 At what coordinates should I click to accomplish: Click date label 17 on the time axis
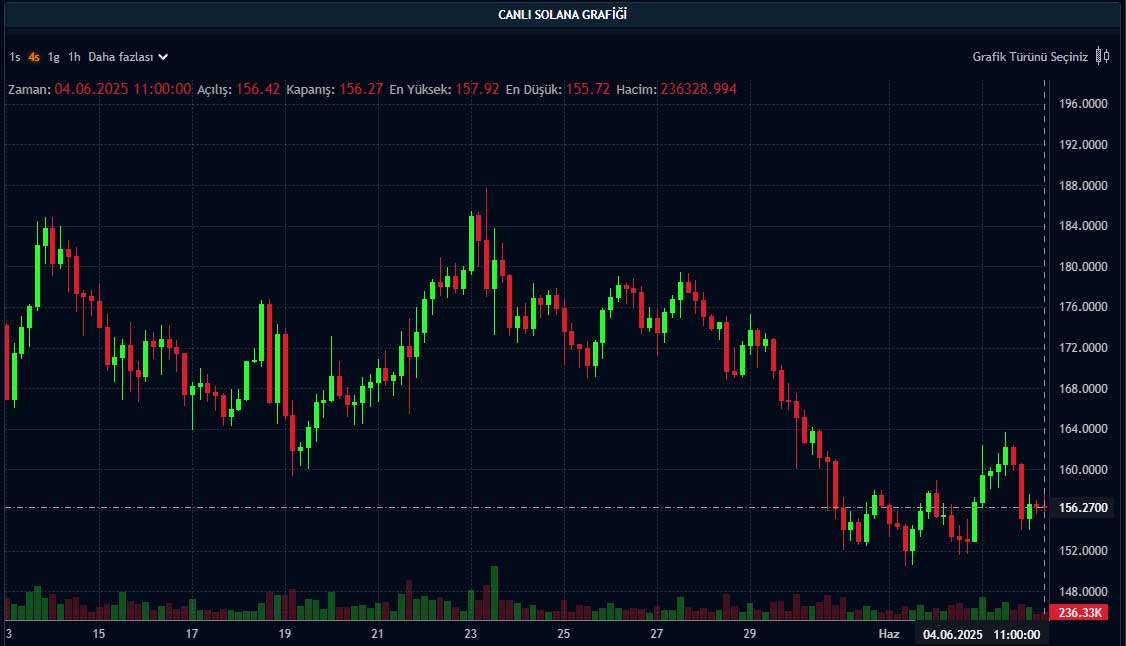click(192, 634)
